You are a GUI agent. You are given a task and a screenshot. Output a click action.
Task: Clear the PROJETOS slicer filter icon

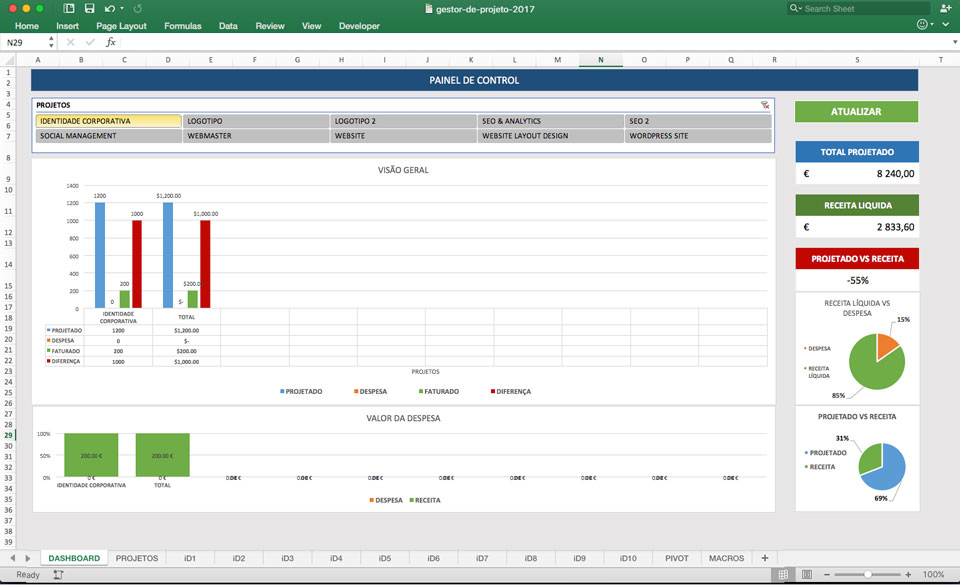tap(765, 105)
